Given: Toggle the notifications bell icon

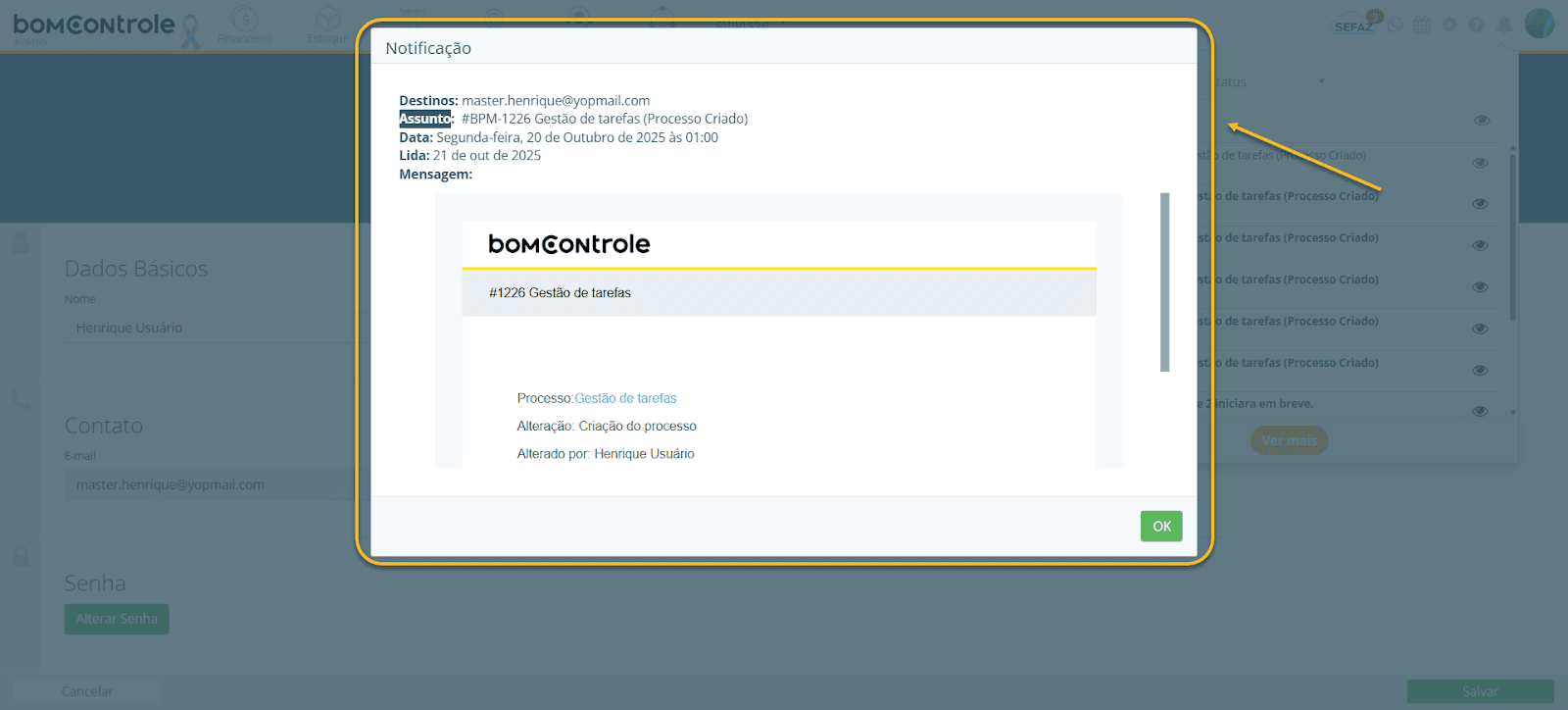Looking at the screenshot, I should pyautogui.click(x=1504, y=25).
